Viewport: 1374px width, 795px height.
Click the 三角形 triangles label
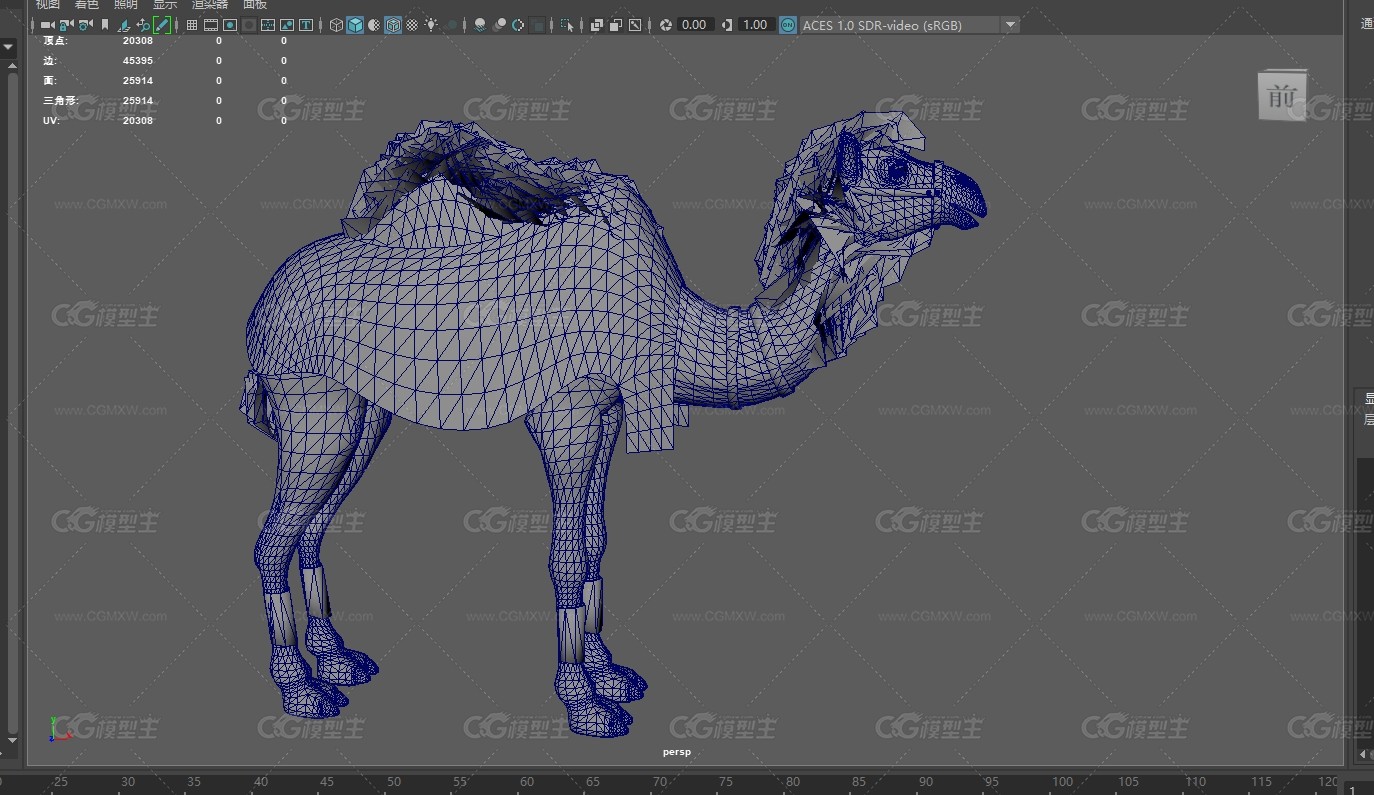pyautogui.click(x=61, y=101)
